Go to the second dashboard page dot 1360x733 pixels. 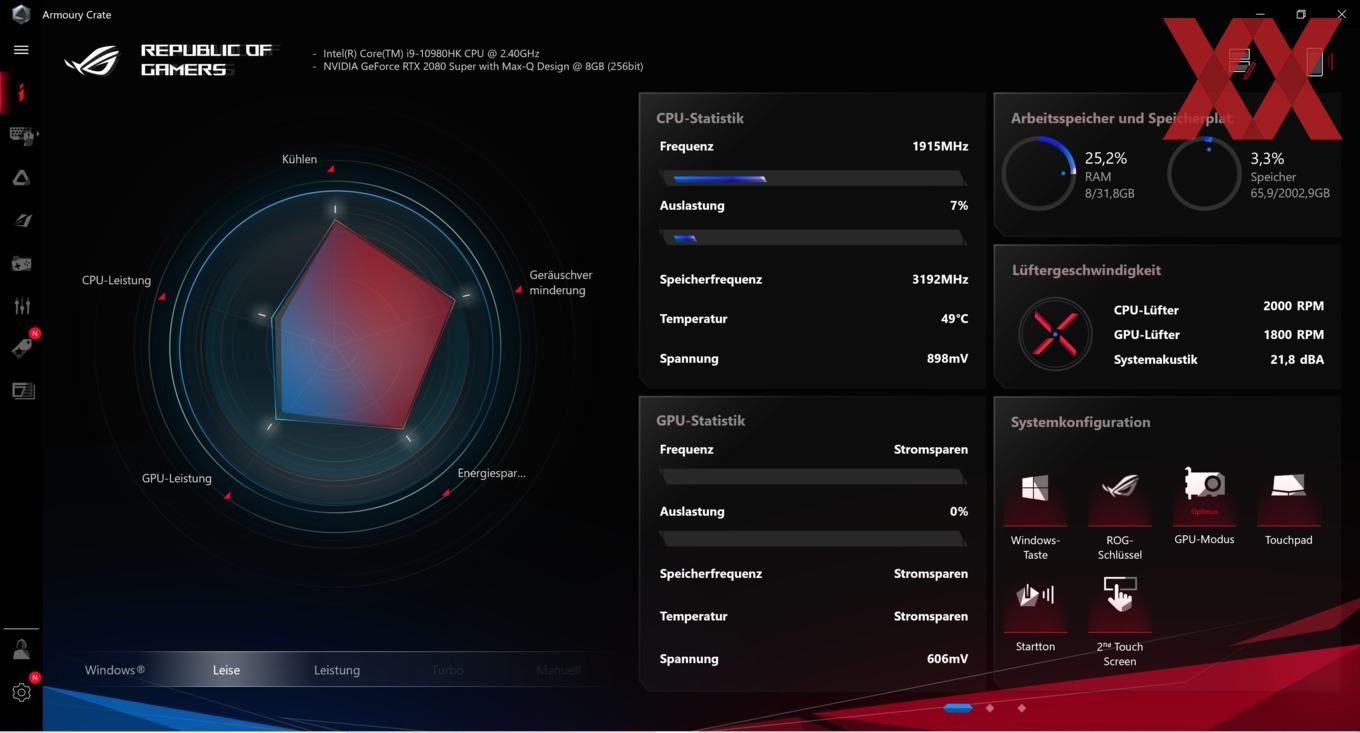[990, 708]
